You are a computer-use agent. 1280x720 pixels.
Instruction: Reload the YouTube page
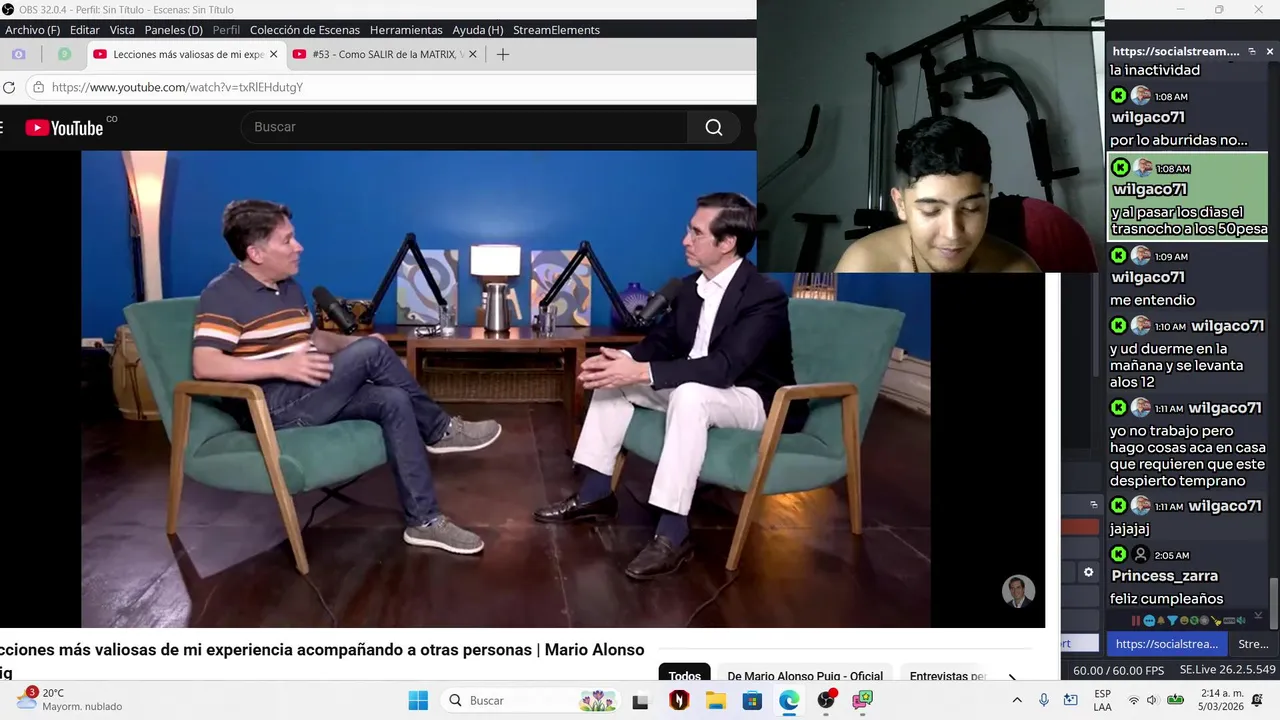(x=9, y=87)
